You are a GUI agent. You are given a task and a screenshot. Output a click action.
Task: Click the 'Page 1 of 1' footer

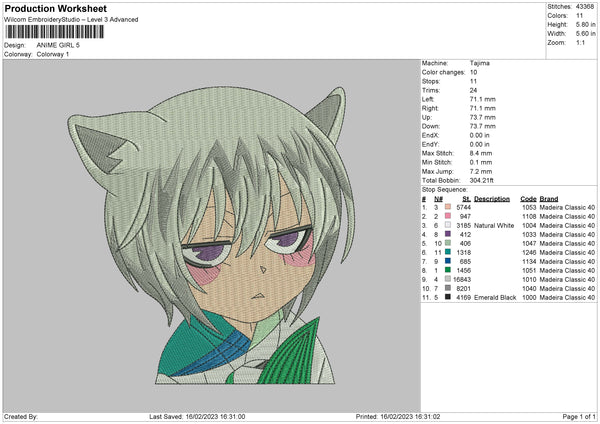coord(579,417)
